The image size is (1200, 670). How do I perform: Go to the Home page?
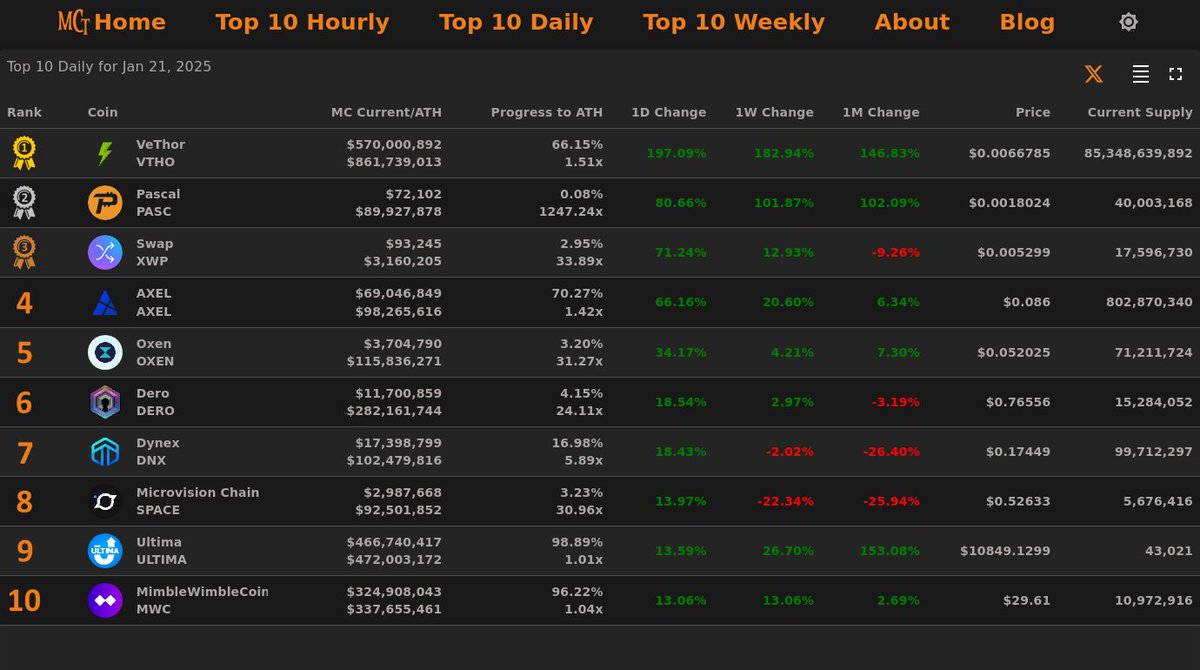[x=130, y=22]
